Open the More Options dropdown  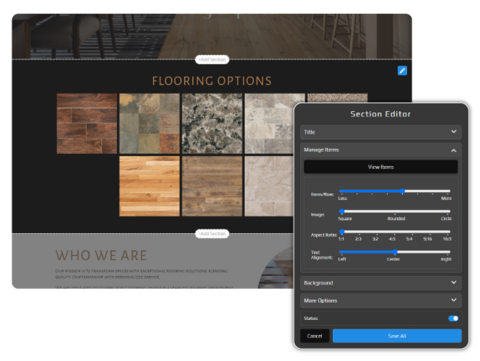pos(381,300)
